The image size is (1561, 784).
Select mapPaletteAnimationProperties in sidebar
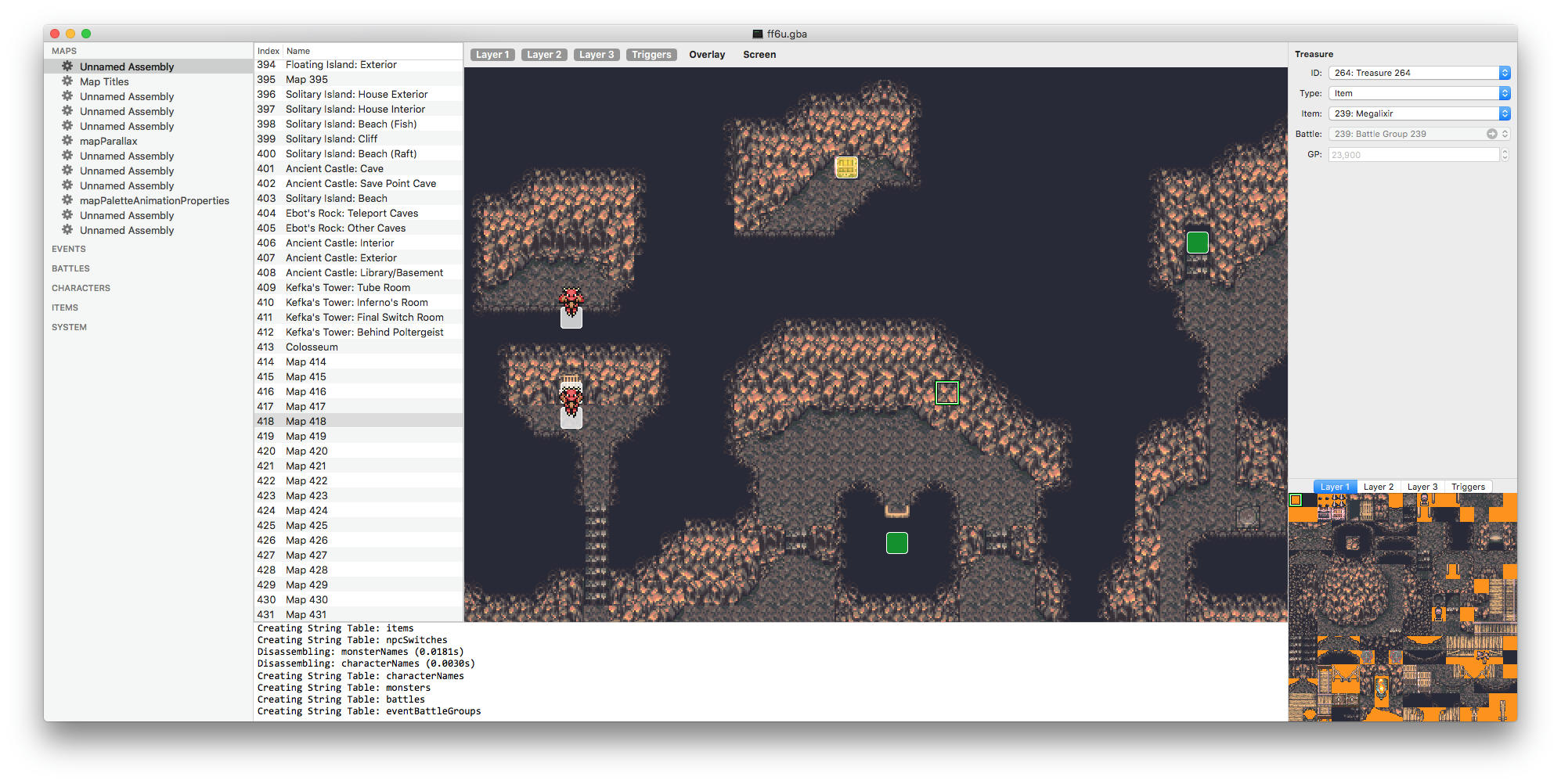pyautogui.click(x=154, y=200)
